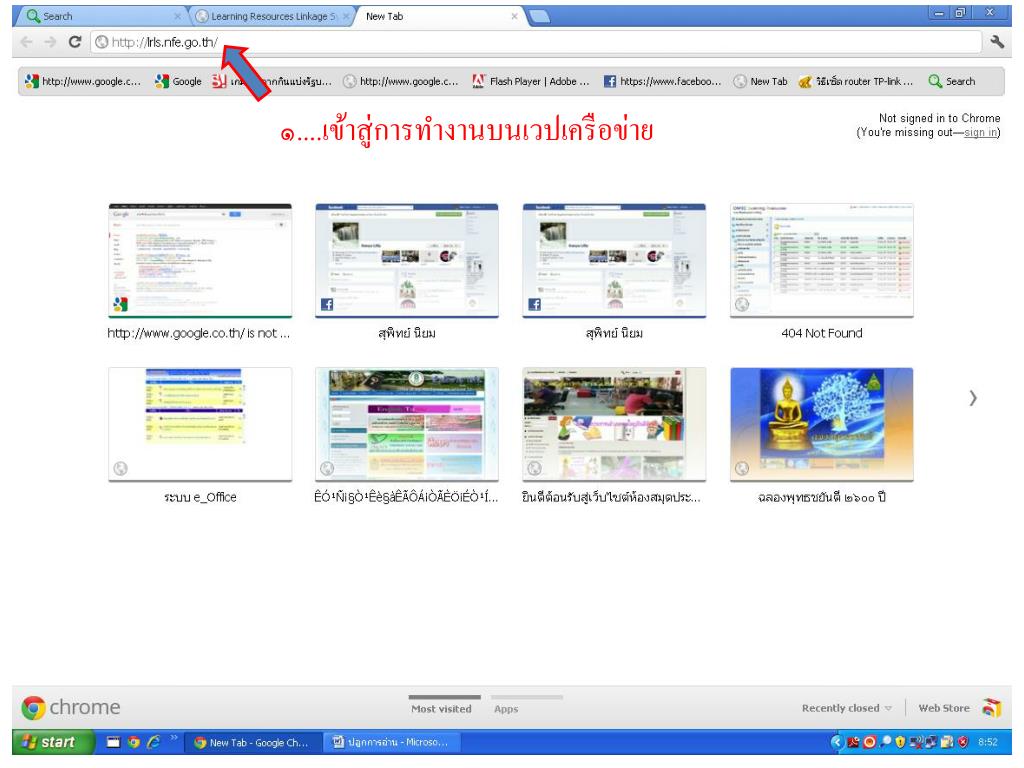Open the 404 Not Found thumbnail
1024x768 pixels.
tap(822, 261)
